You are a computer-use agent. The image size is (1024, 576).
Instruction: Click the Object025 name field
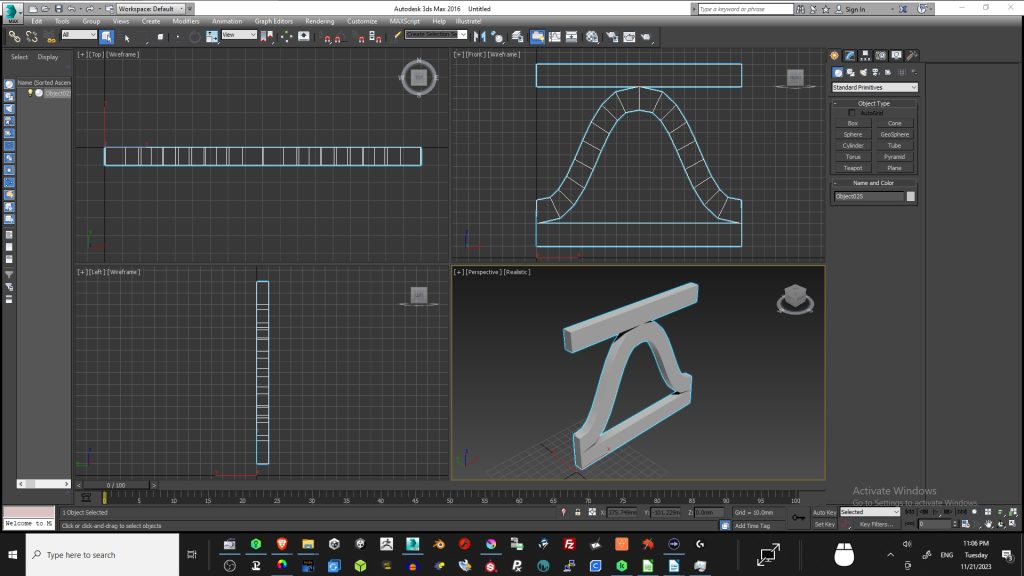click(869, 197)
